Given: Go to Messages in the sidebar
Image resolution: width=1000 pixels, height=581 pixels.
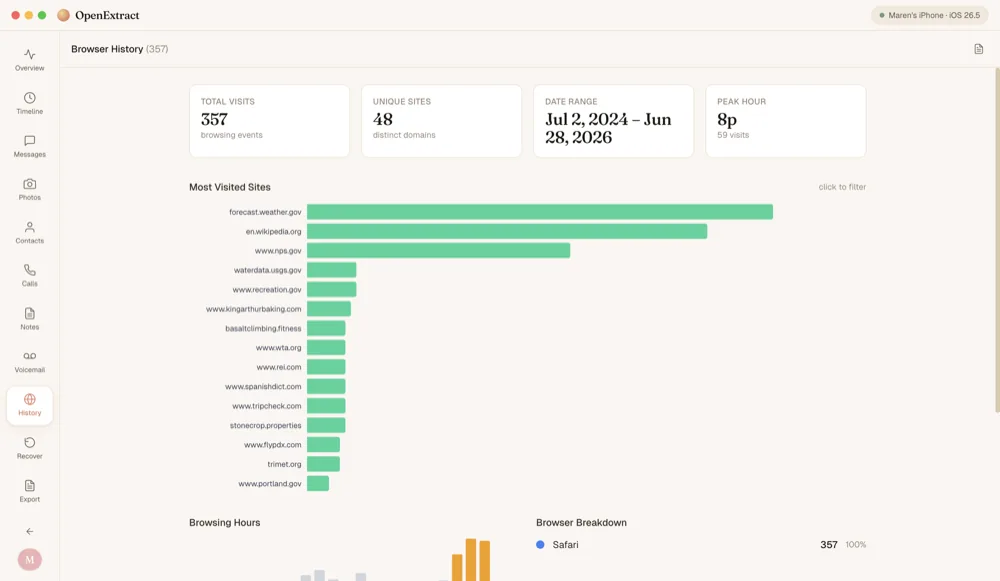Looking at the screenshot, I should point(29,146).
